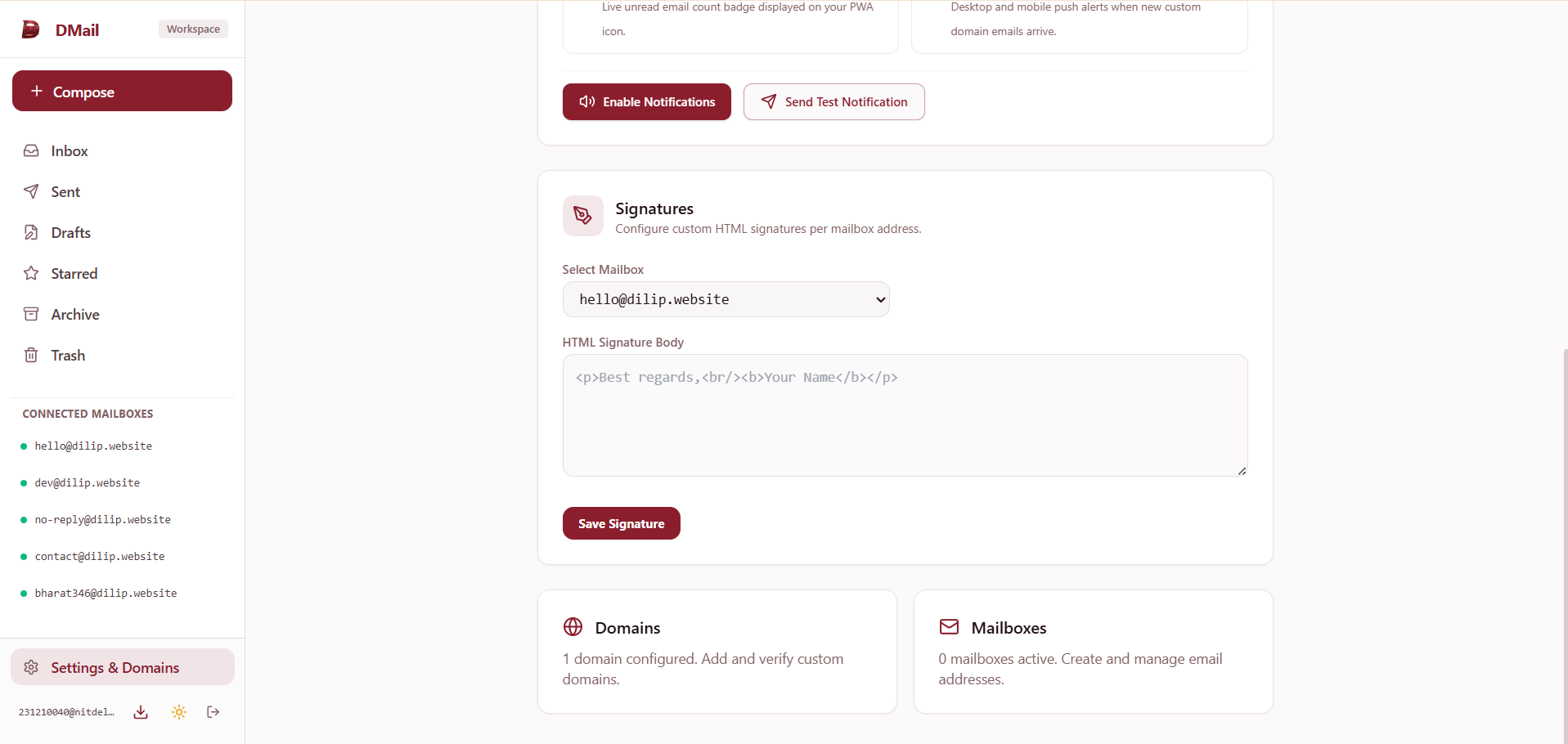The height and width of the screenshot is (744, 1568).
Task: Click the Compose button
Action: tap(122, 91)
